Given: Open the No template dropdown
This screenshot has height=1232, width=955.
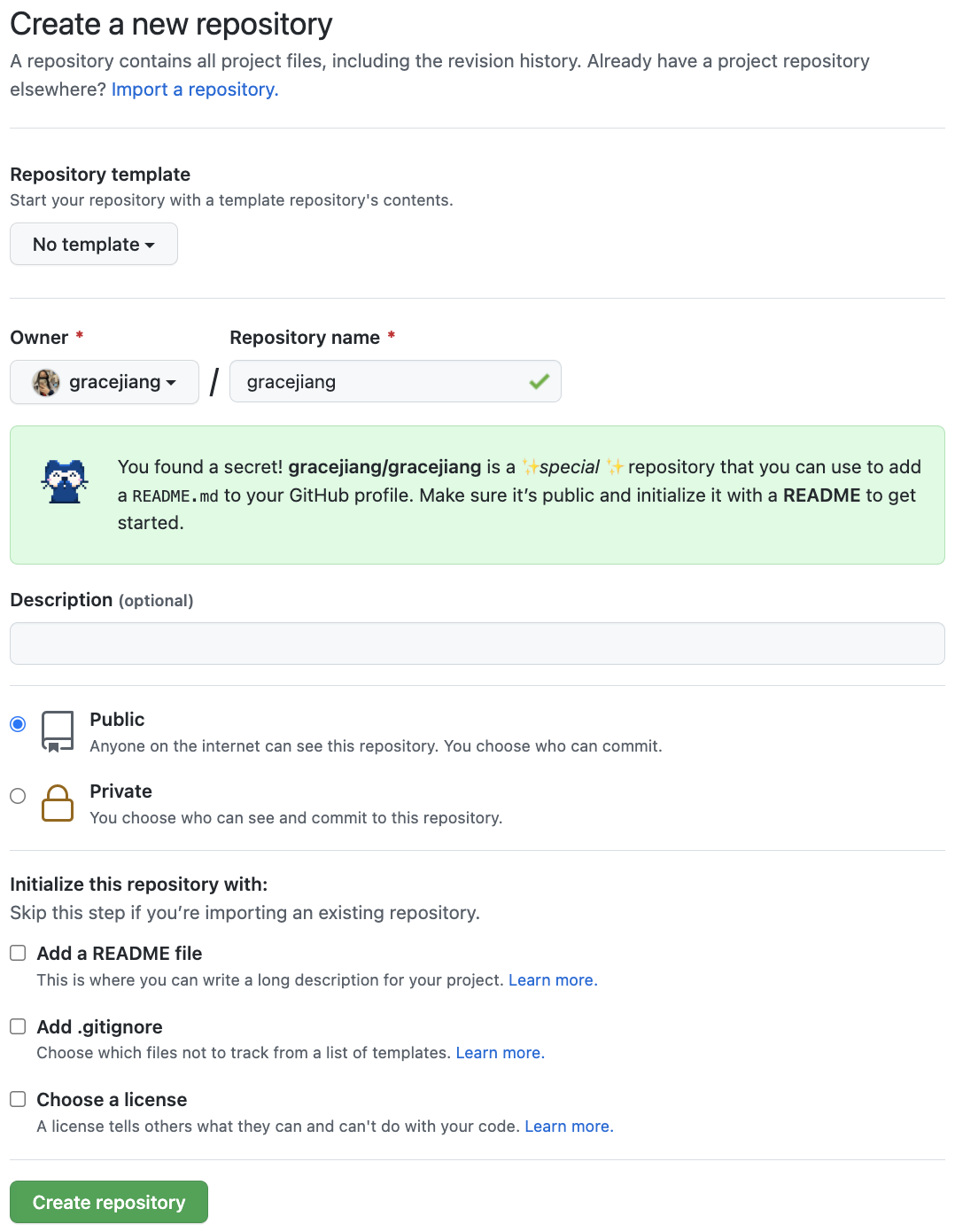Looking at the screenshot, I should click(94, 244).
